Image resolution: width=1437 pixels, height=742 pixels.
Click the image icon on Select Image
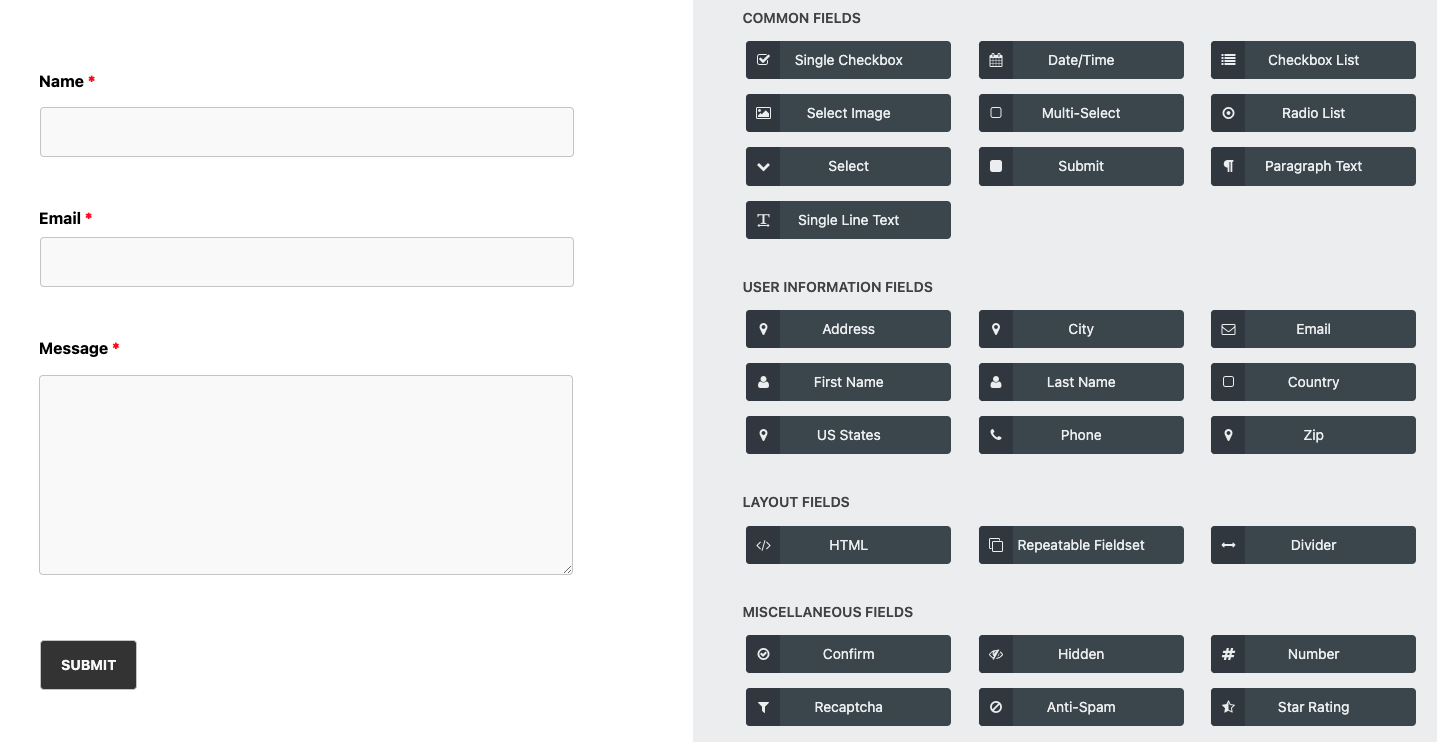tap(763, 113)
